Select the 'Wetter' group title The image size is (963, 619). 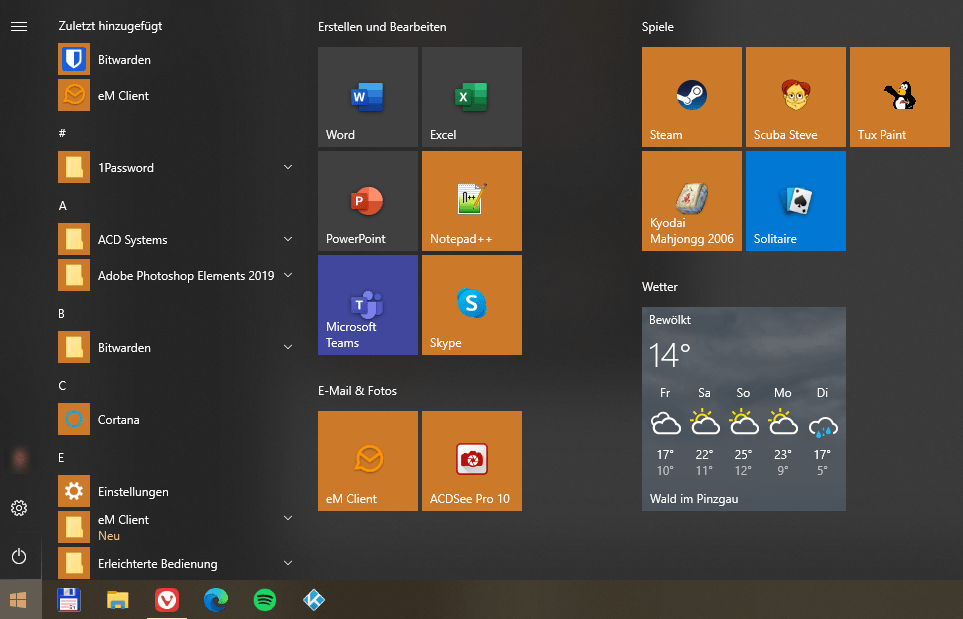pos(660,287)
